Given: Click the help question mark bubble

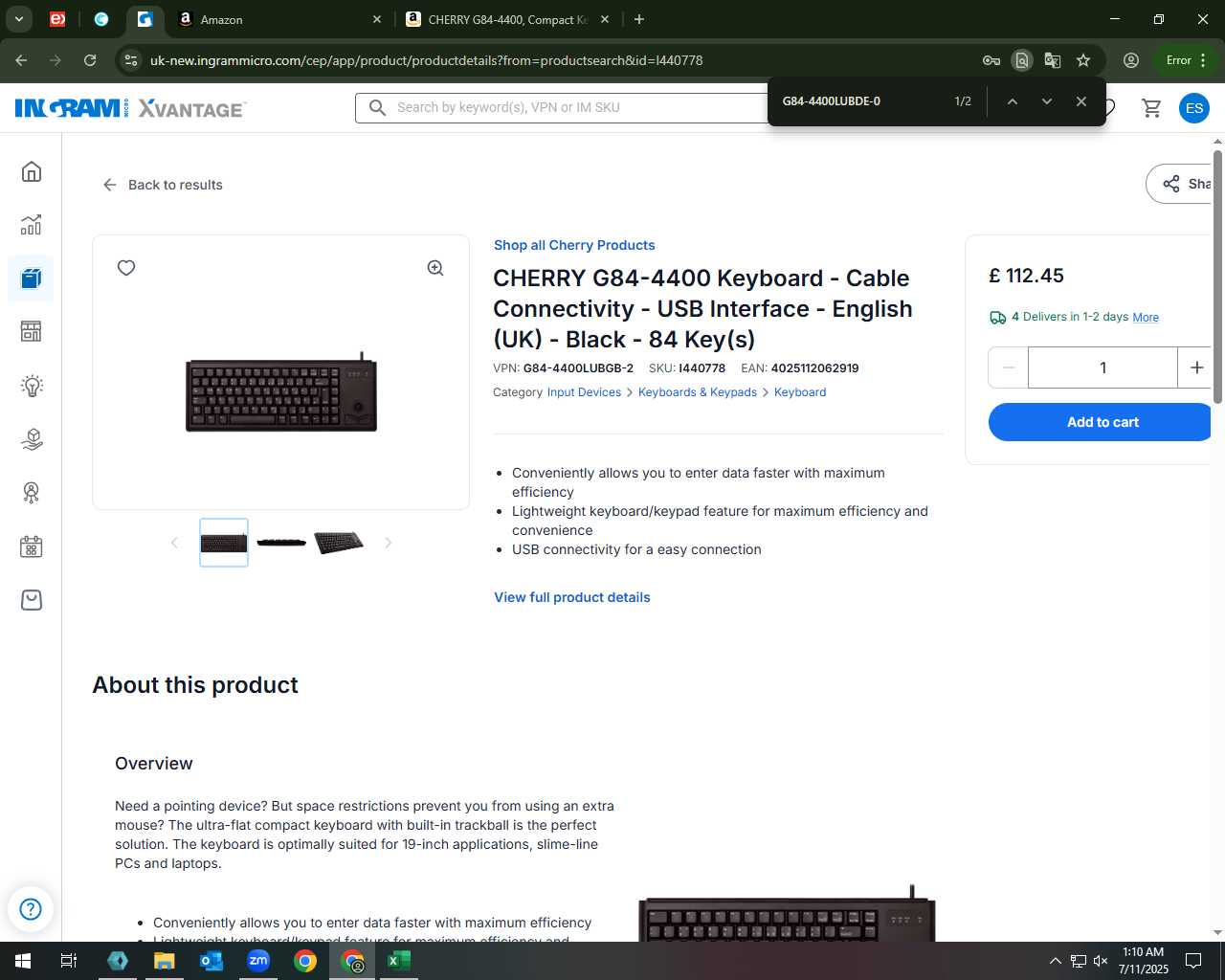Looking at the screenshot, I should (31, 908).
